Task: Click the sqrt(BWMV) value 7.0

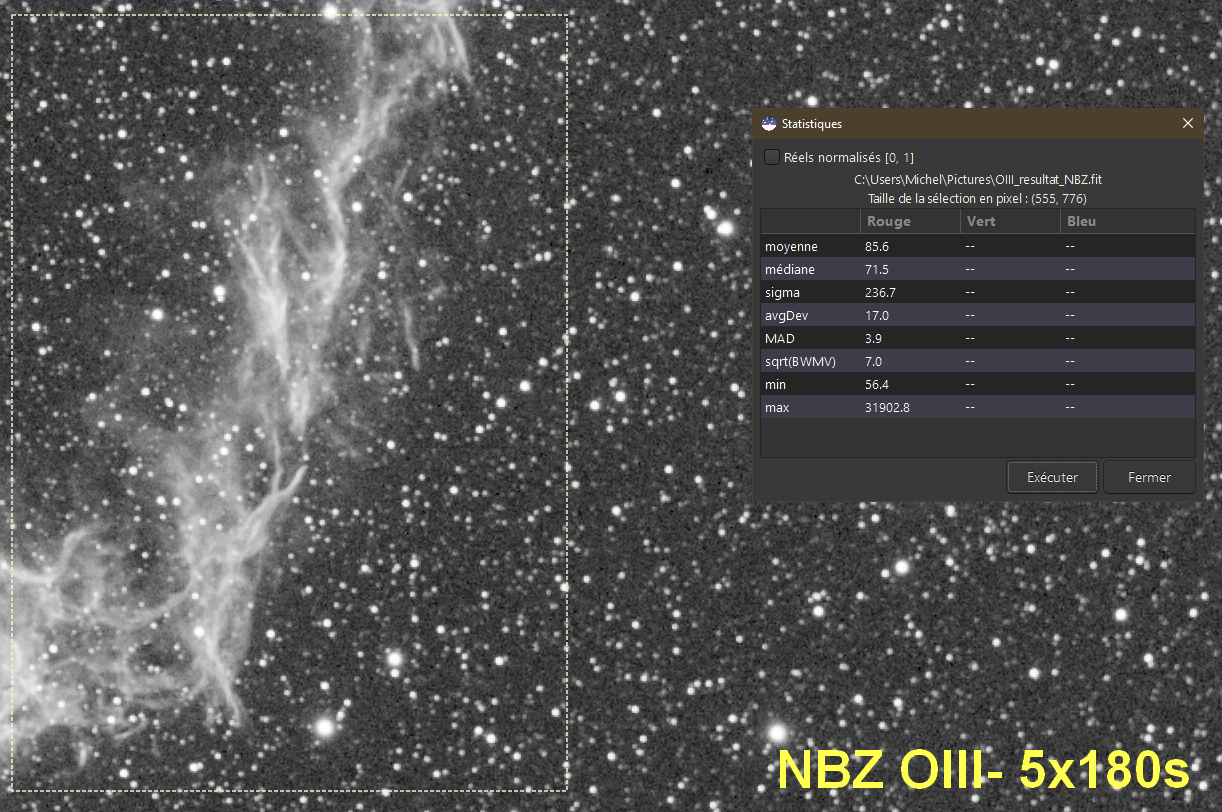Action: [x=873, y=361]
